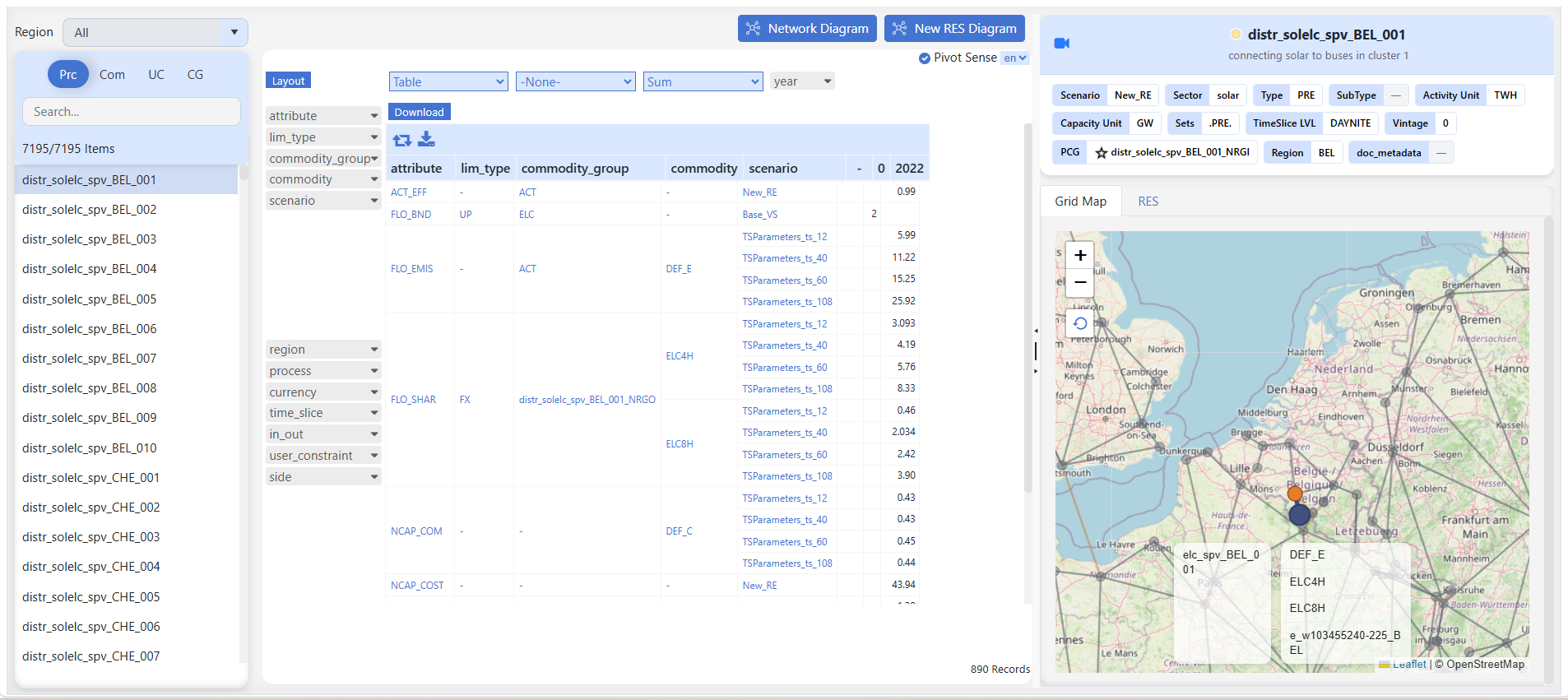Reset the map view with the circular arrow
1568x700 pixels.
pos(1080,323)
